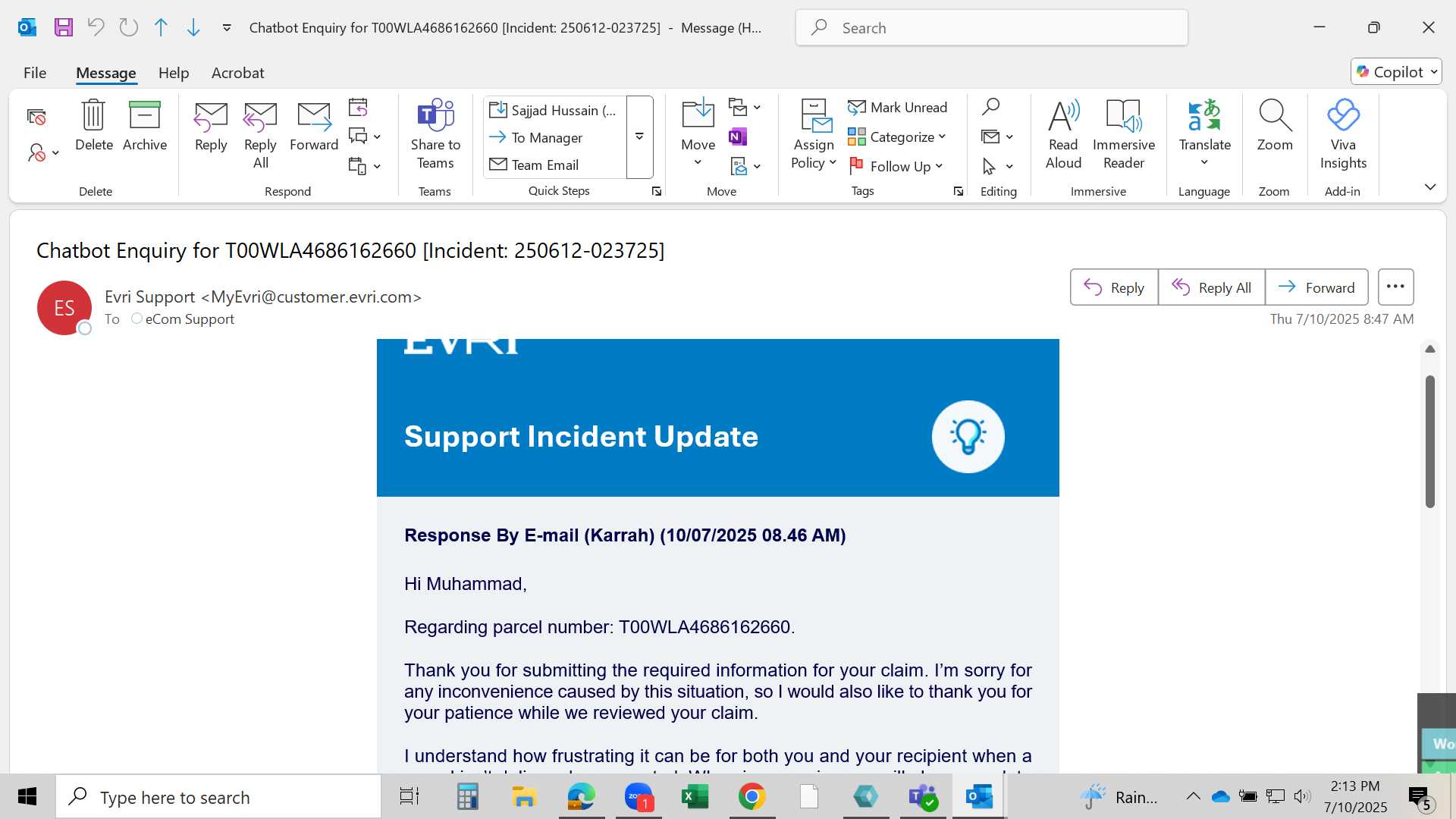Open the Assign Policy menu
Image resolution: width=1456 pixels, height=819 pixels.
814,135
